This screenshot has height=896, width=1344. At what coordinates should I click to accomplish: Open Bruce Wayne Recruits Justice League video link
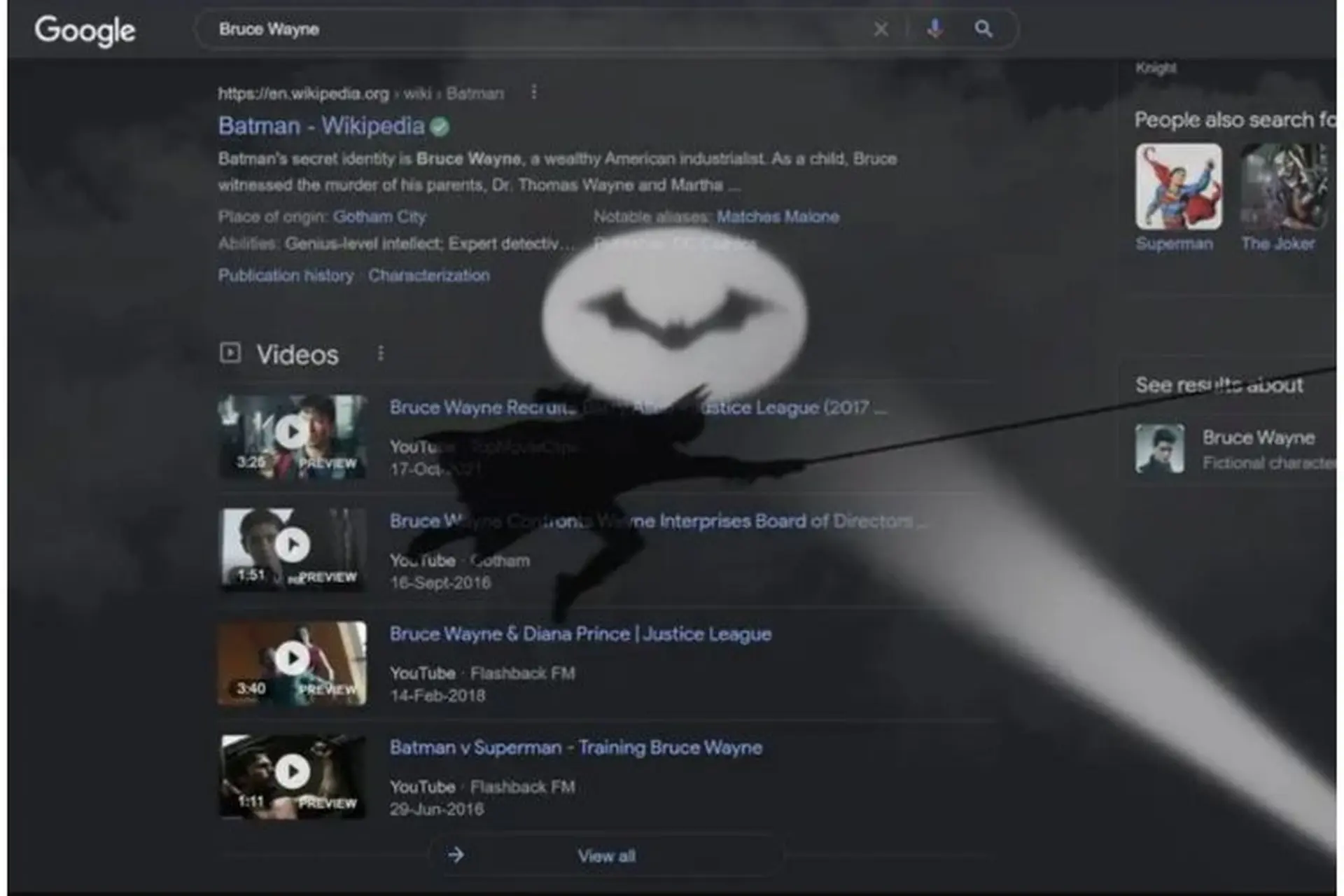[x=638, y=407]
